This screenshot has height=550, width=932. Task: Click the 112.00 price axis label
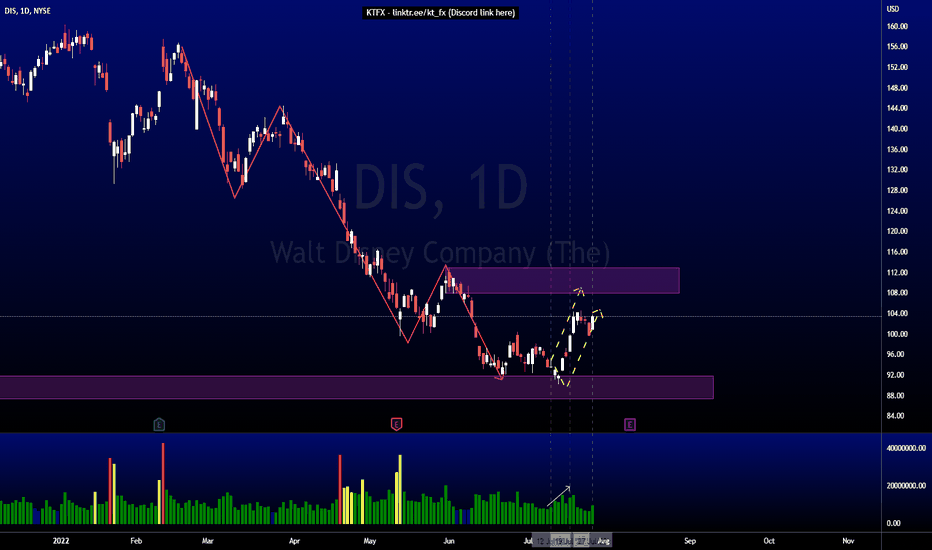click(897, 272)
